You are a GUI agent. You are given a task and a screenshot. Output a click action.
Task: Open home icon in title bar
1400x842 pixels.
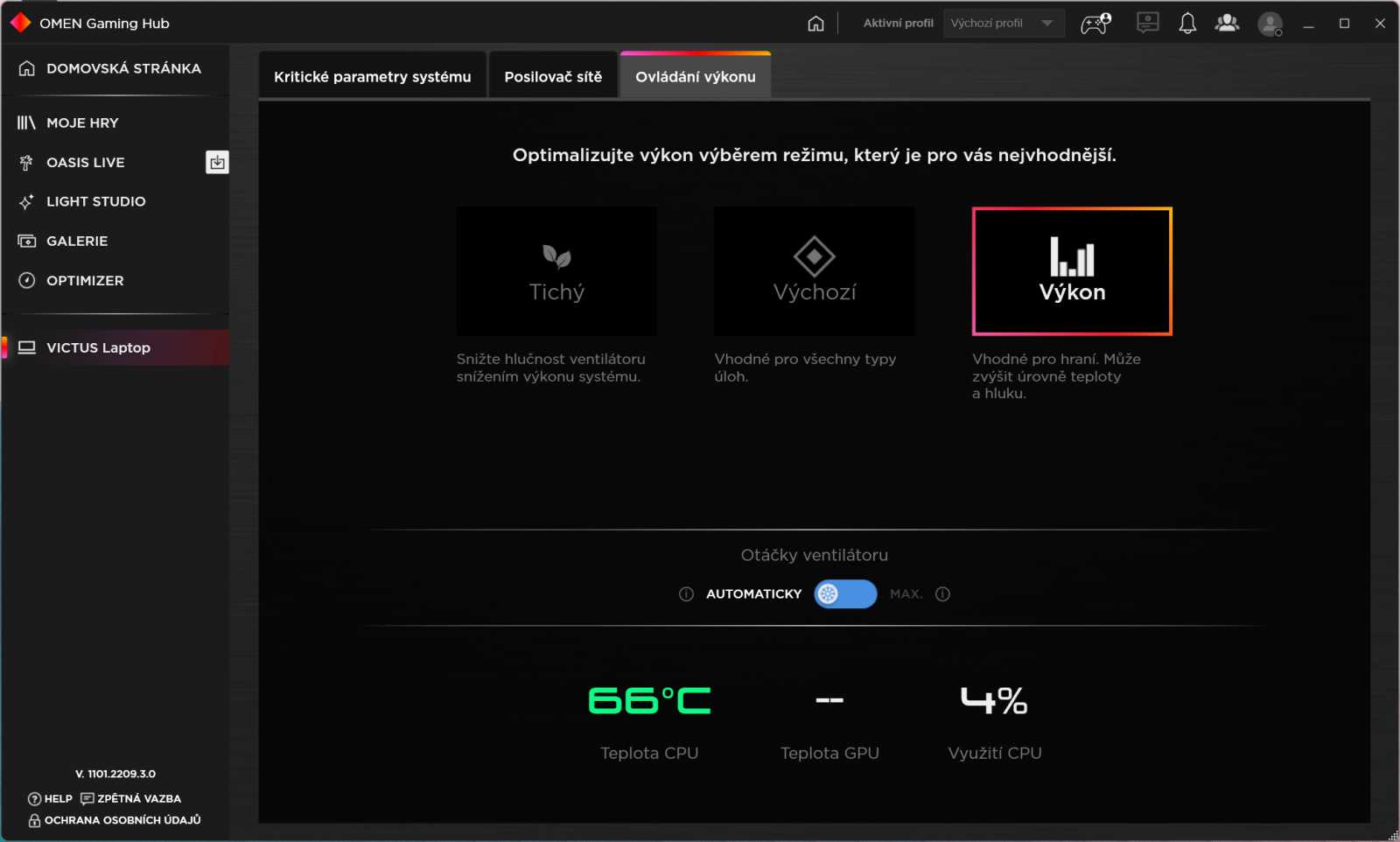click(x=815, y=24)
